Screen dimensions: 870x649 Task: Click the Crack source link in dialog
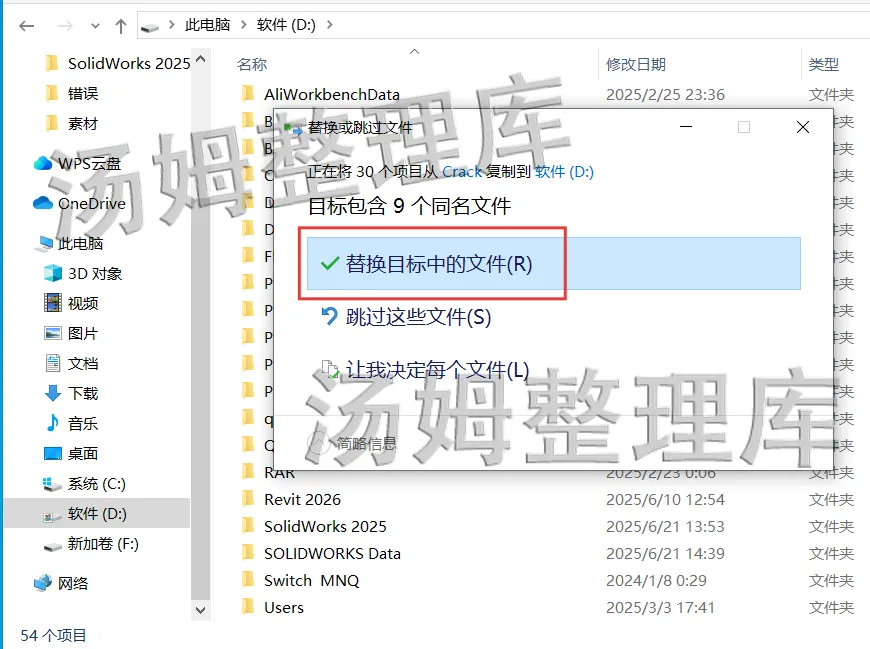click(462, 171)
